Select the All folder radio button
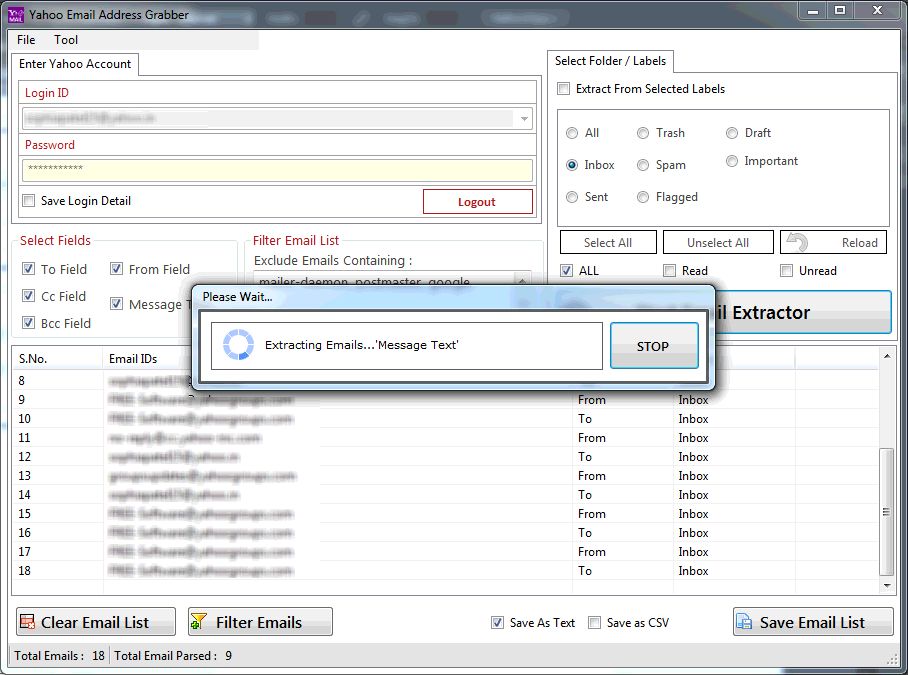908x675 pixels. coord(572,133)
